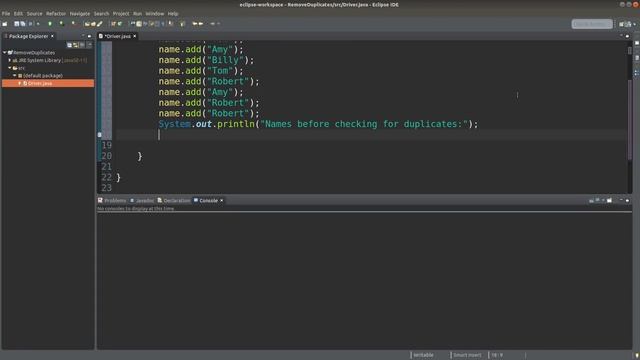Screen dimensions: 640x360
Task: Open the Window menu
Action: click(x=155, y=13)
